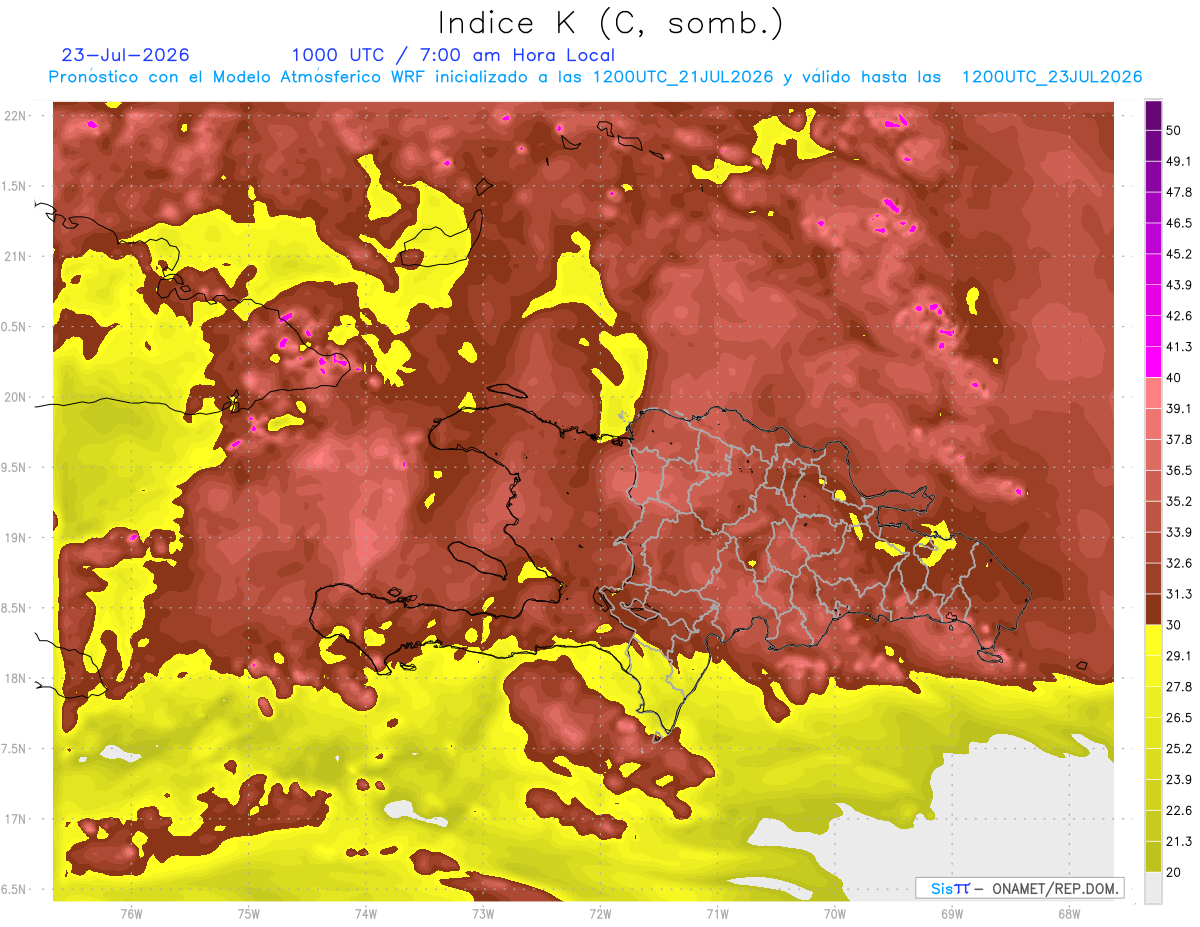This screenshot has width=1200, height=927.
Task: Pick the olive legend band between 20 and 21.3
Action: [x=1153, y=857]
